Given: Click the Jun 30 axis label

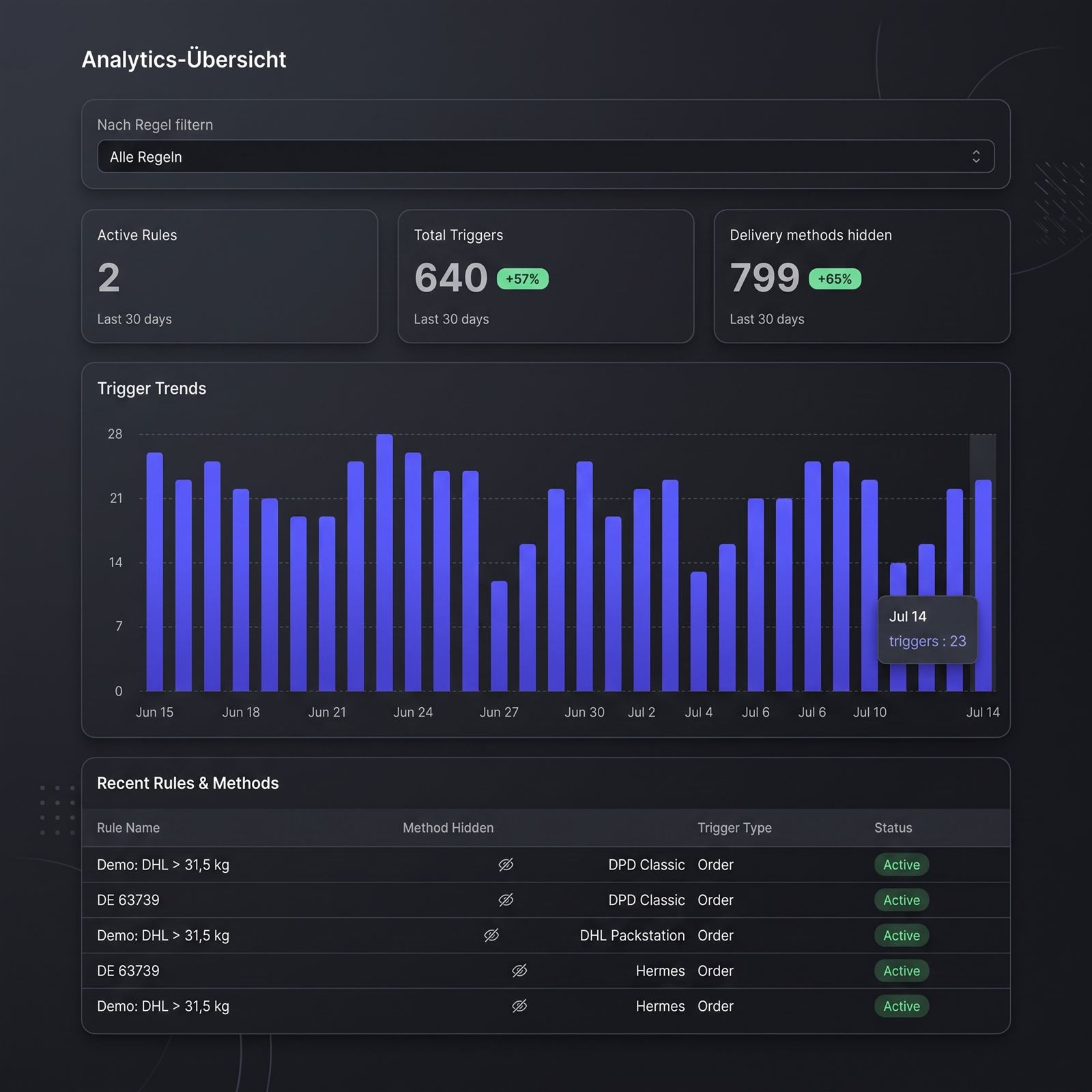Looking at the screenshot, I should 584,712.
